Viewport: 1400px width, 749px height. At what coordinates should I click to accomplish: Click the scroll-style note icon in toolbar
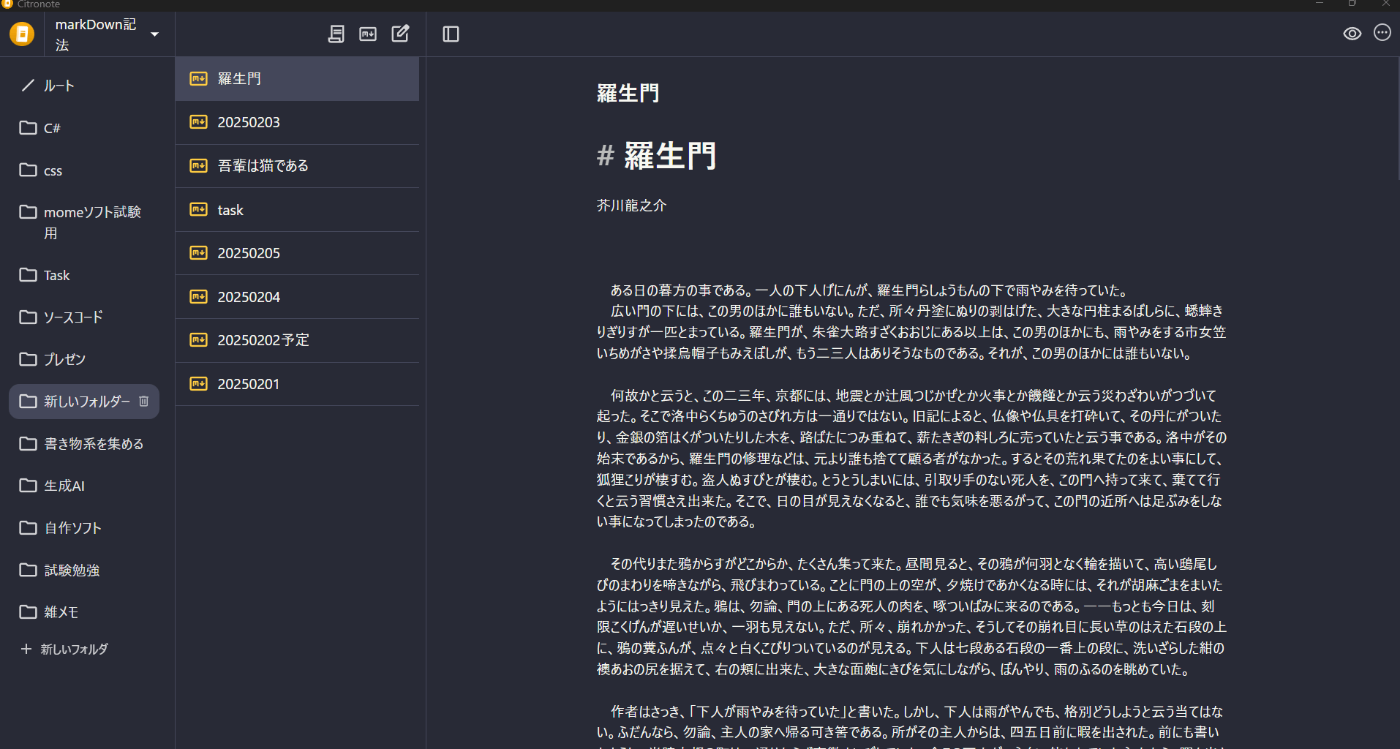click(x=336, y=34)
